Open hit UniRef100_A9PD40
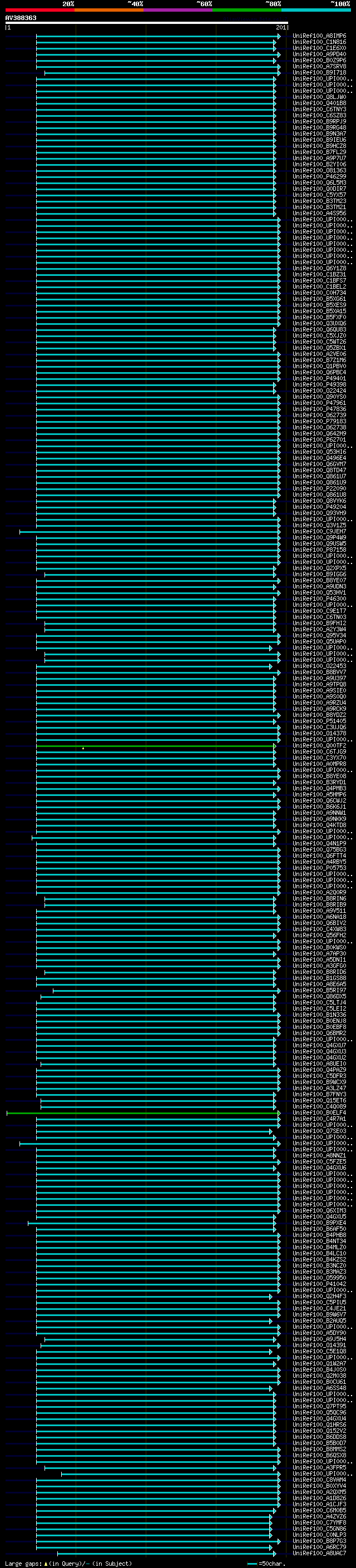The height and width of the screenshot is (1568, 356). (319, 54)
